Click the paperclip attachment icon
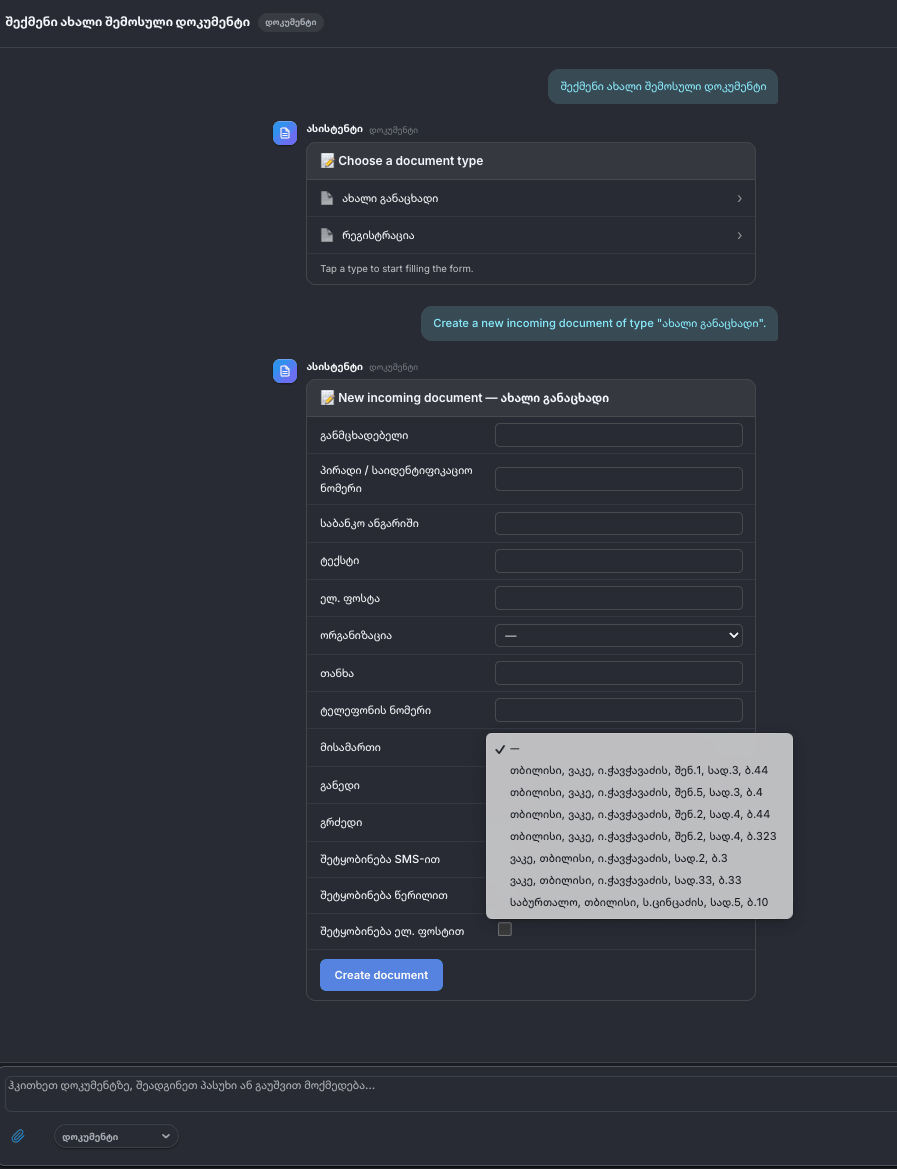 (18, 1136)
